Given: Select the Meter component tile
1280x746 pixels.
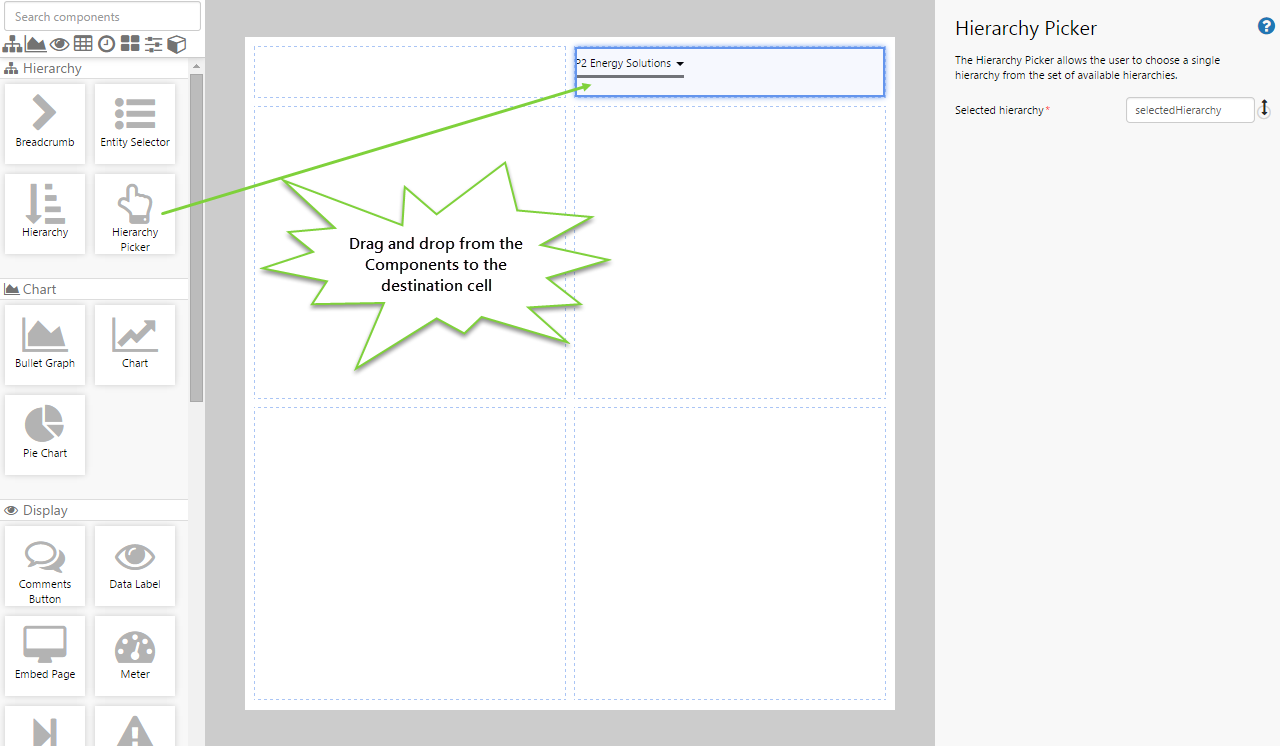Looking at the screenshot, I should click(135, 655).
